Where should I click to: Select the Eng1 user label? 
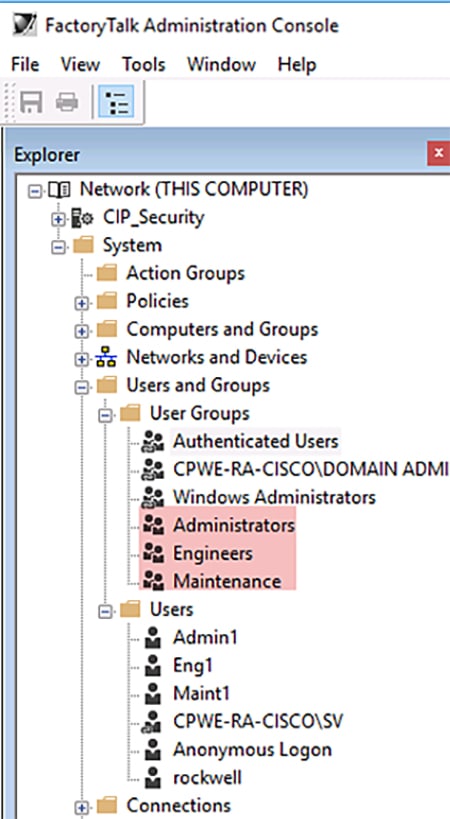193,666
